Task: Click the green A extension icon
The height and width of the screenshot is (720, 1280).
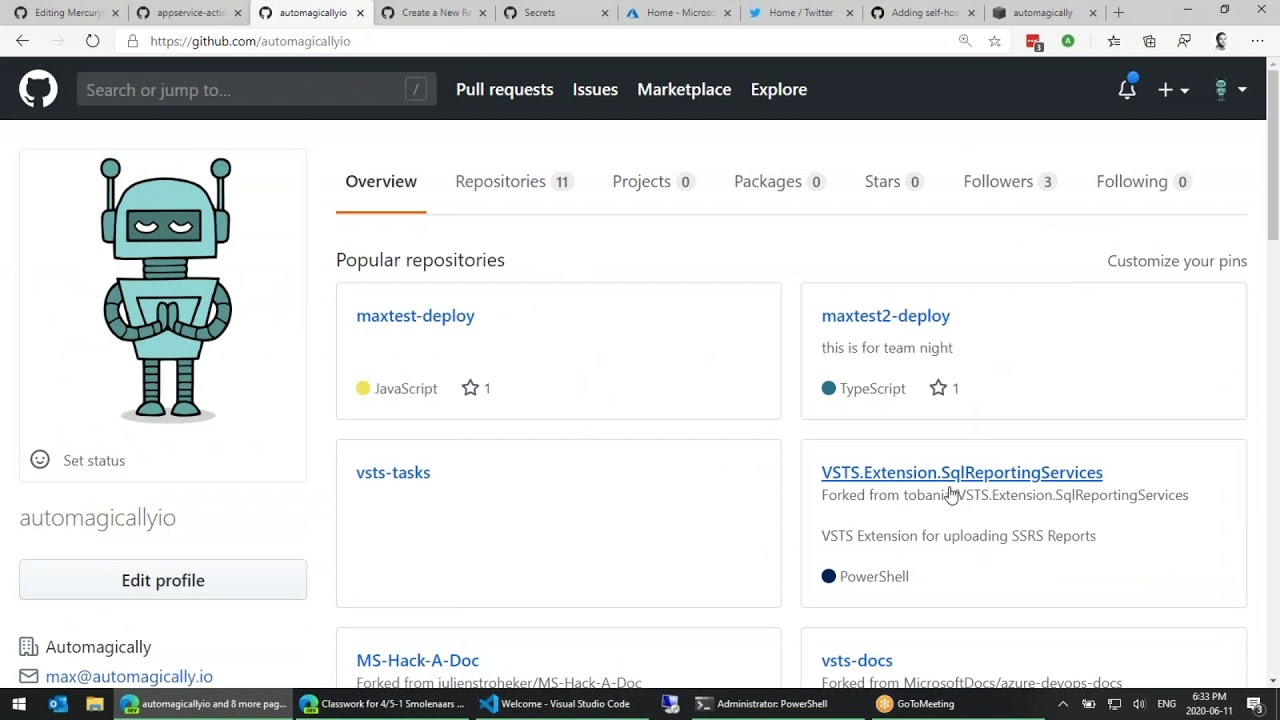Action: [1068, 41]
